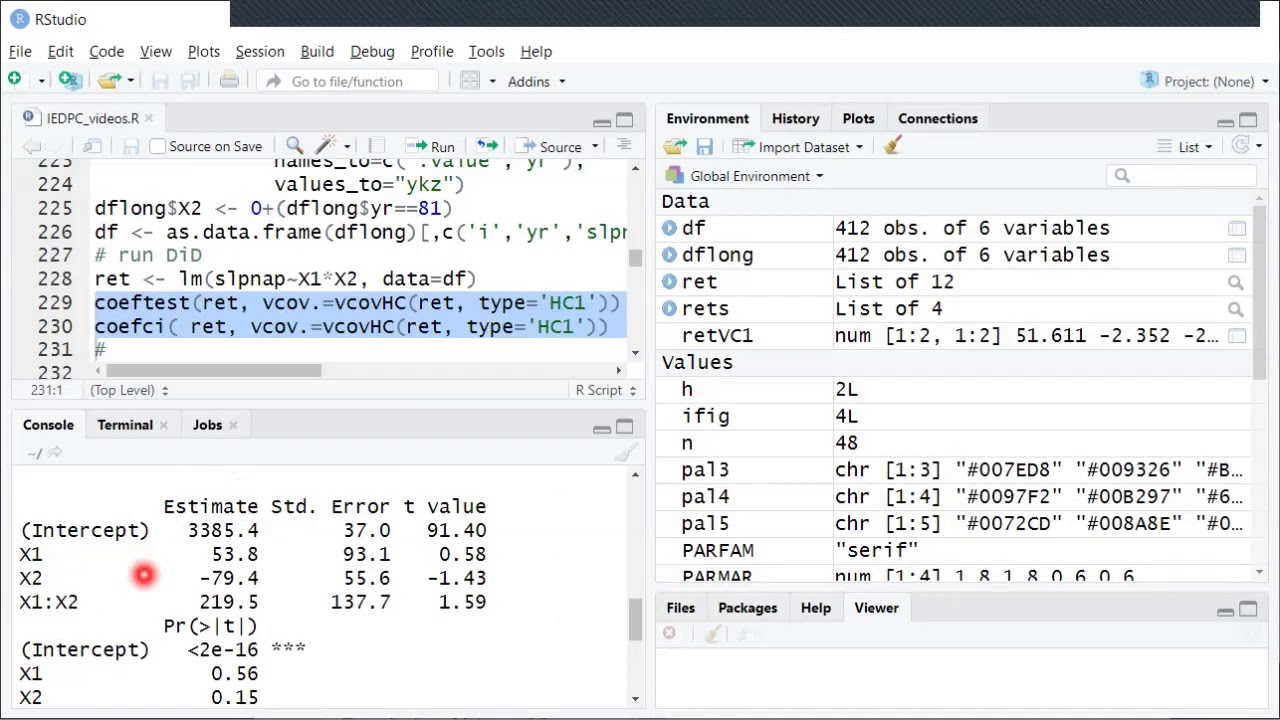Clear environment objects with the broom icon
This screenshot has width=1280, height=720.
pos(892,146)
